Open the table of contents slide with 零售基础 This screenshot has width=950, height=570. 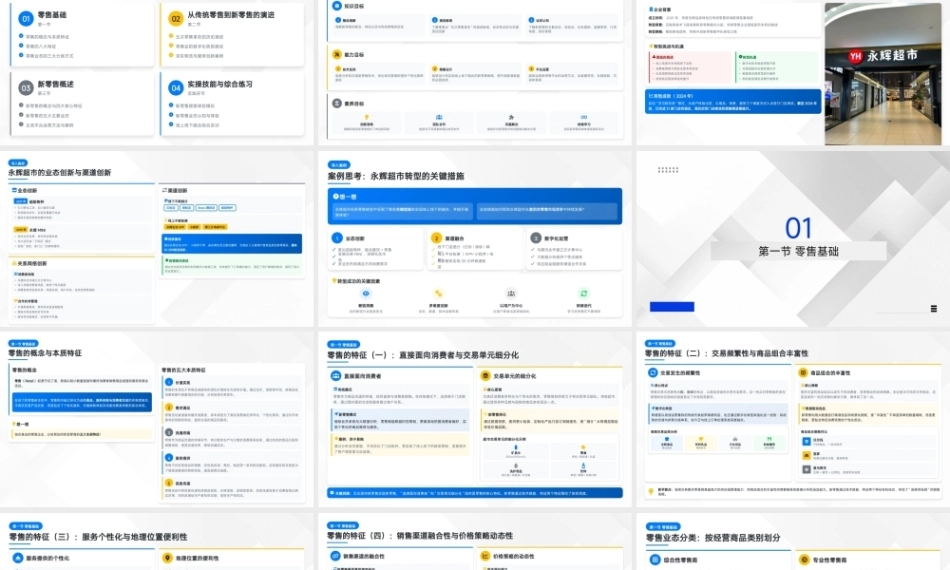click(156, 72)
